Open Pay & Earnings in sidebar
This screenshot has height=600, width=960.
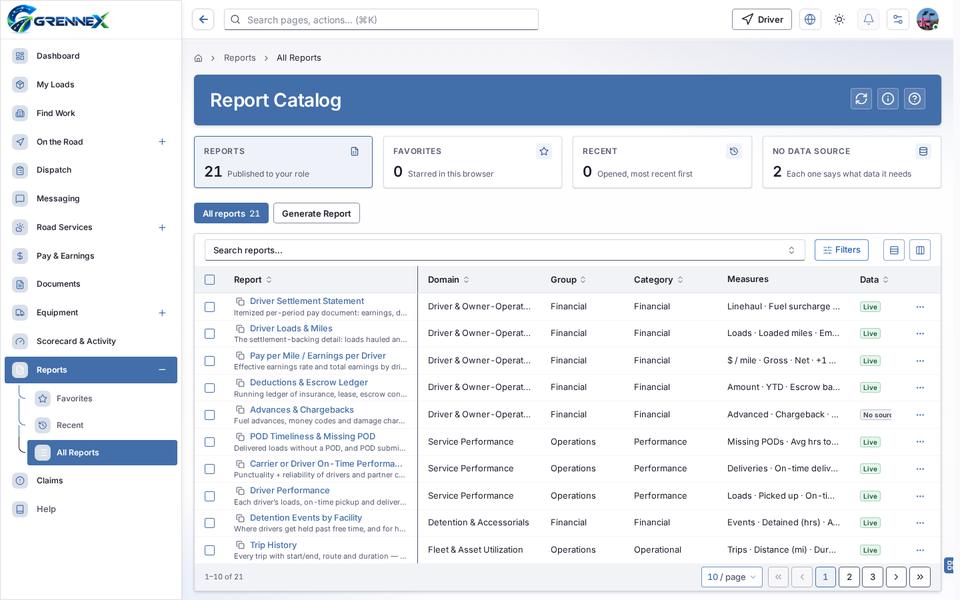65,256
